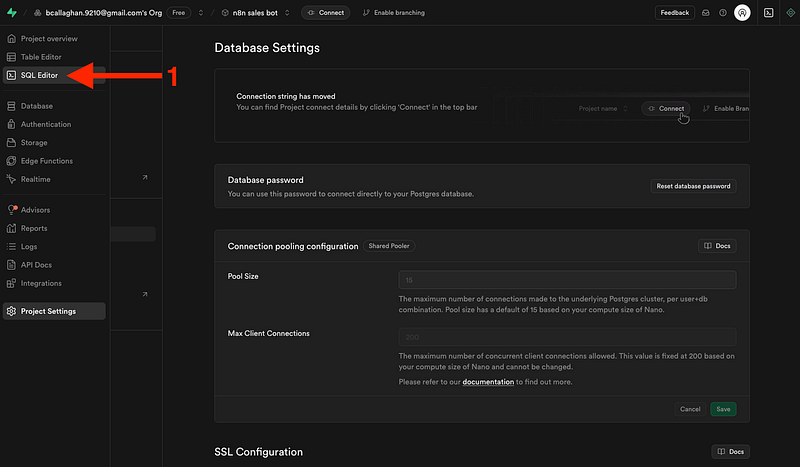The width and height of the screenshot is (800, 467).
Task: Open the Table Editor page
Action: pyautogui.click(x=41, y=57)
